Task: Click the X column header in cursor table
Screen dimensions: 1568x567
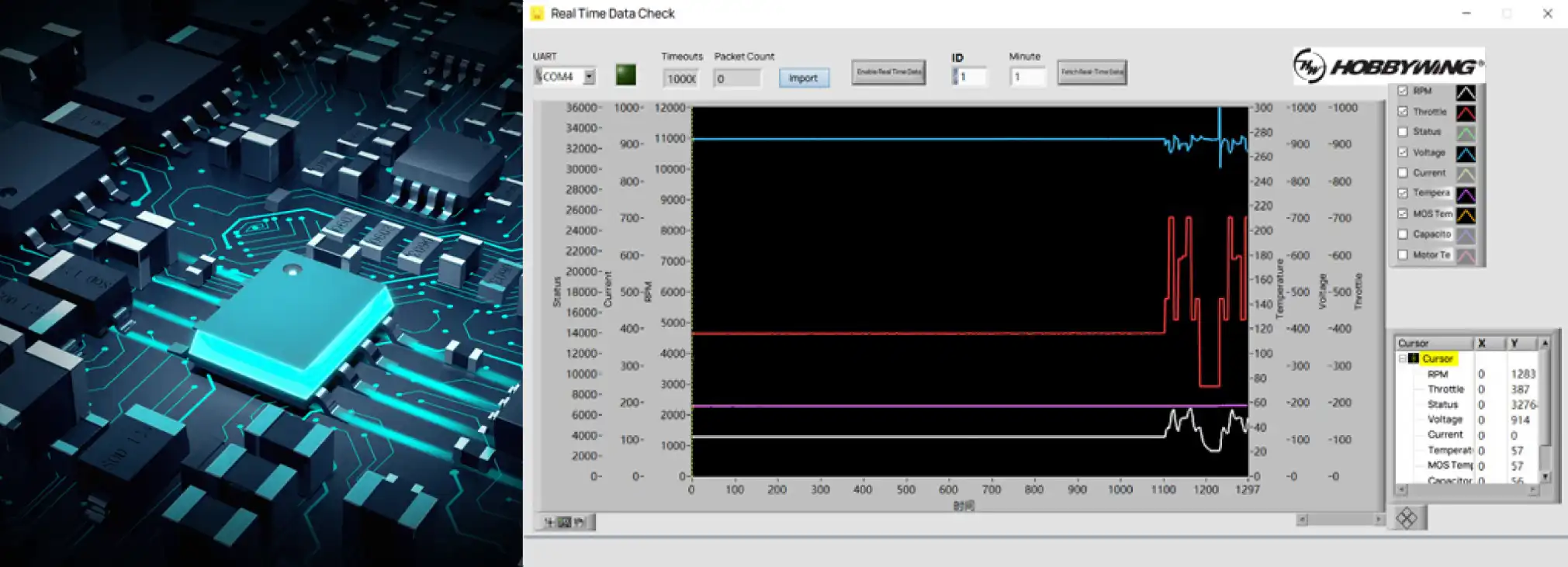Action: pyautogui.click(x=1489, y=343)
